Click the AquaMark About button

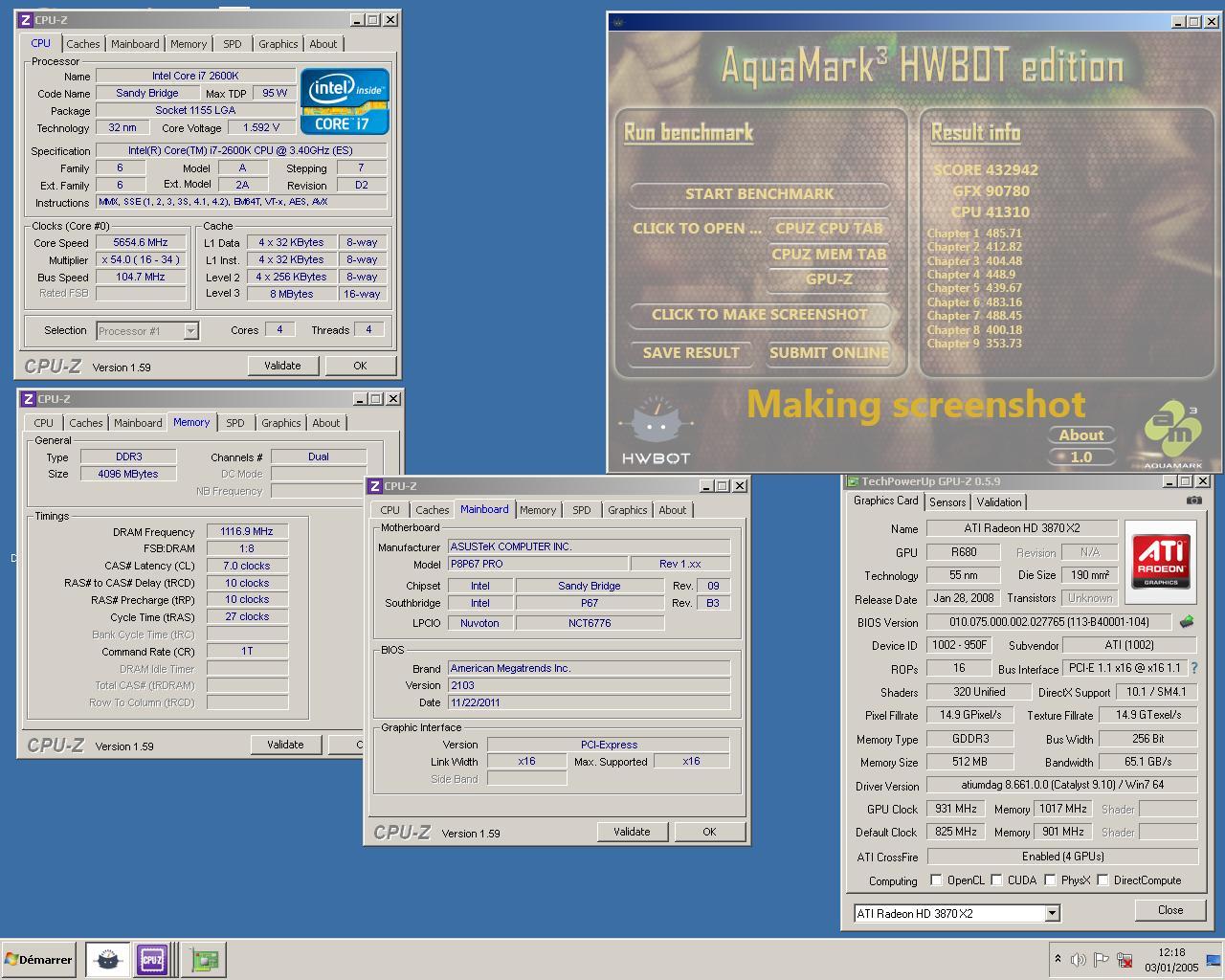pyautogui.click(x=1081, y=435)
